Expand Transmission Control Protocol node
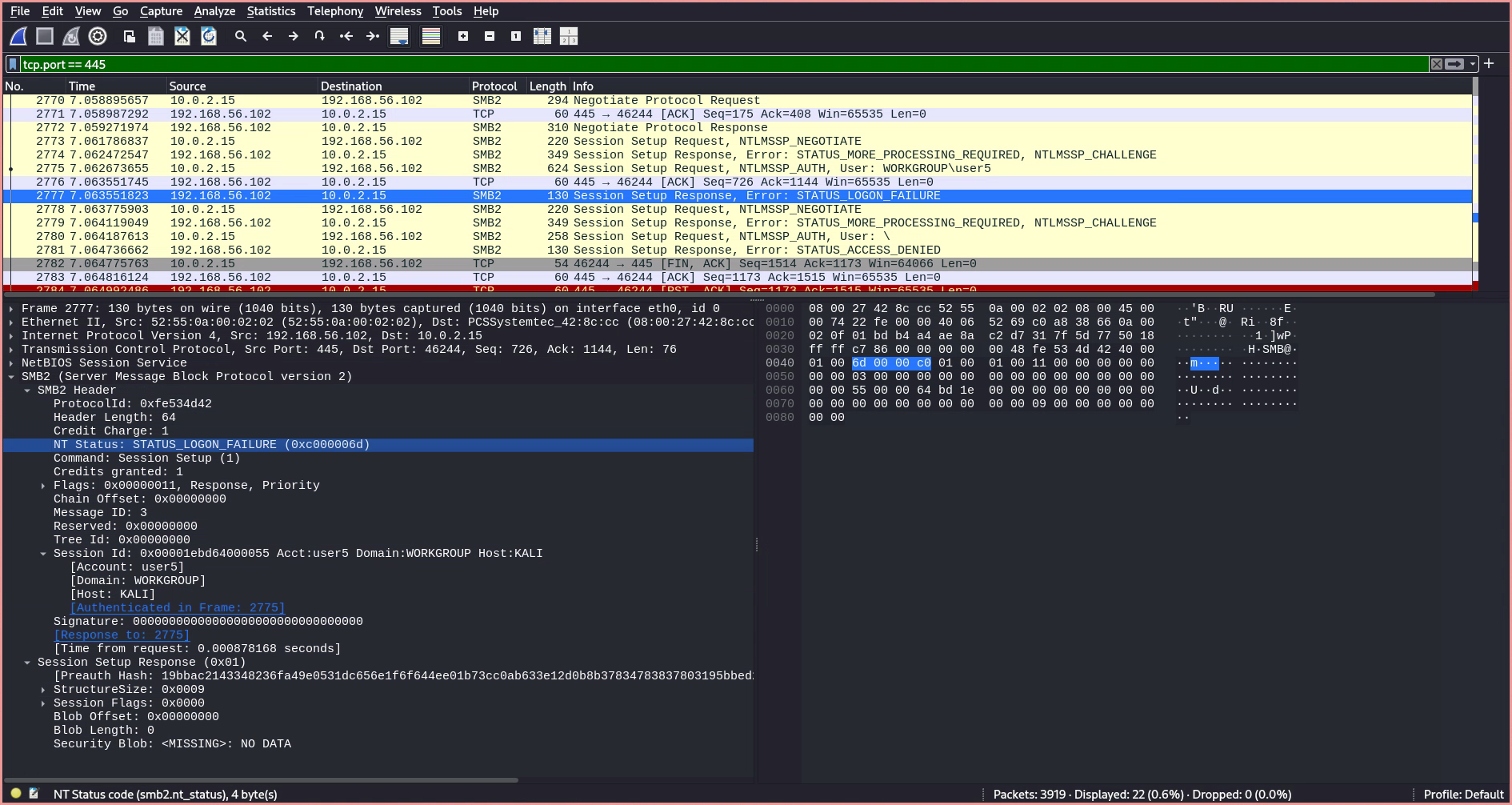Viewport: 1512px width, 805px height. (x=11, y=349)
